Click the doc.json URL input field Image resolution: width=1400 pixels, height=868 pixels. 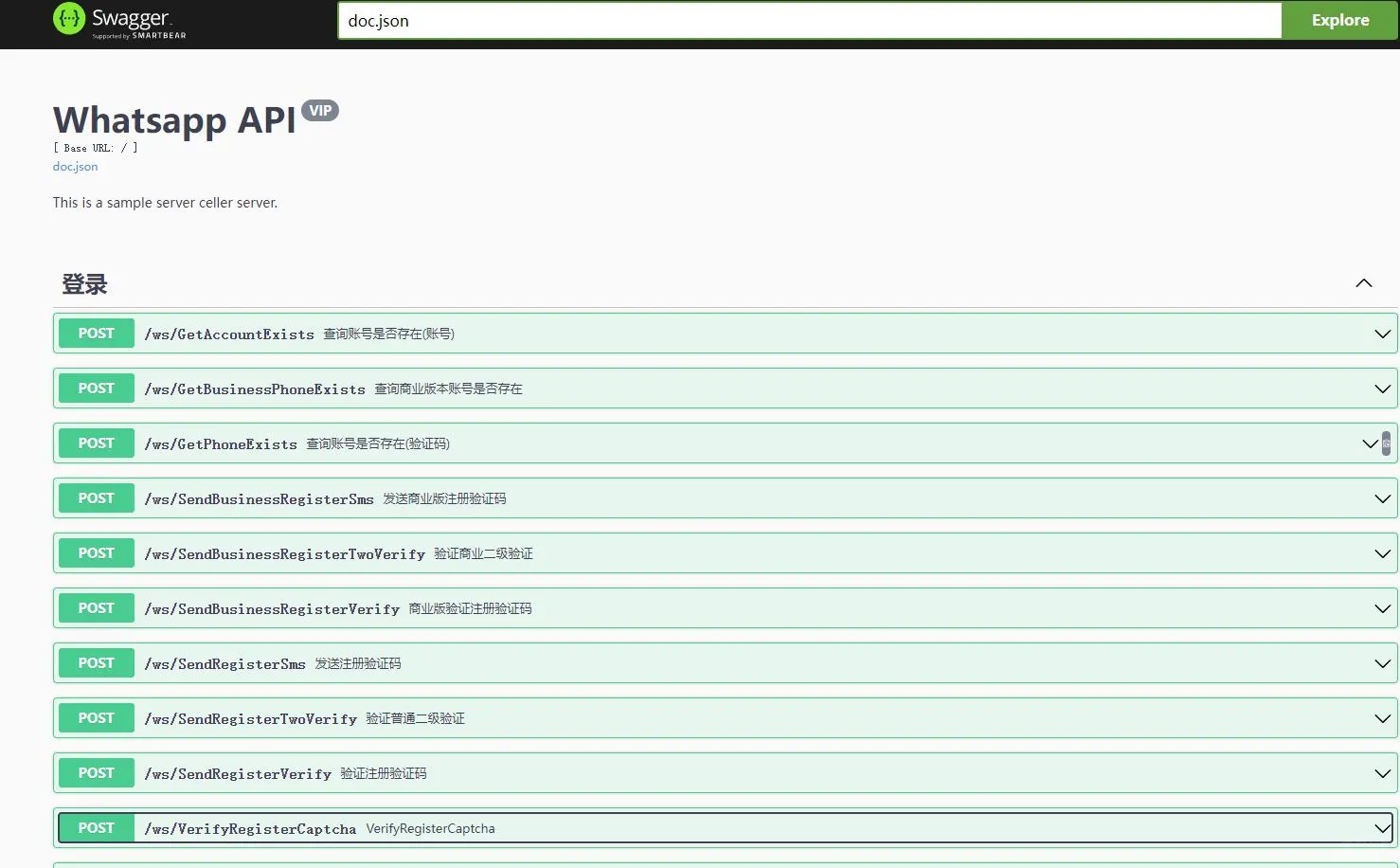tap(810, 20)
